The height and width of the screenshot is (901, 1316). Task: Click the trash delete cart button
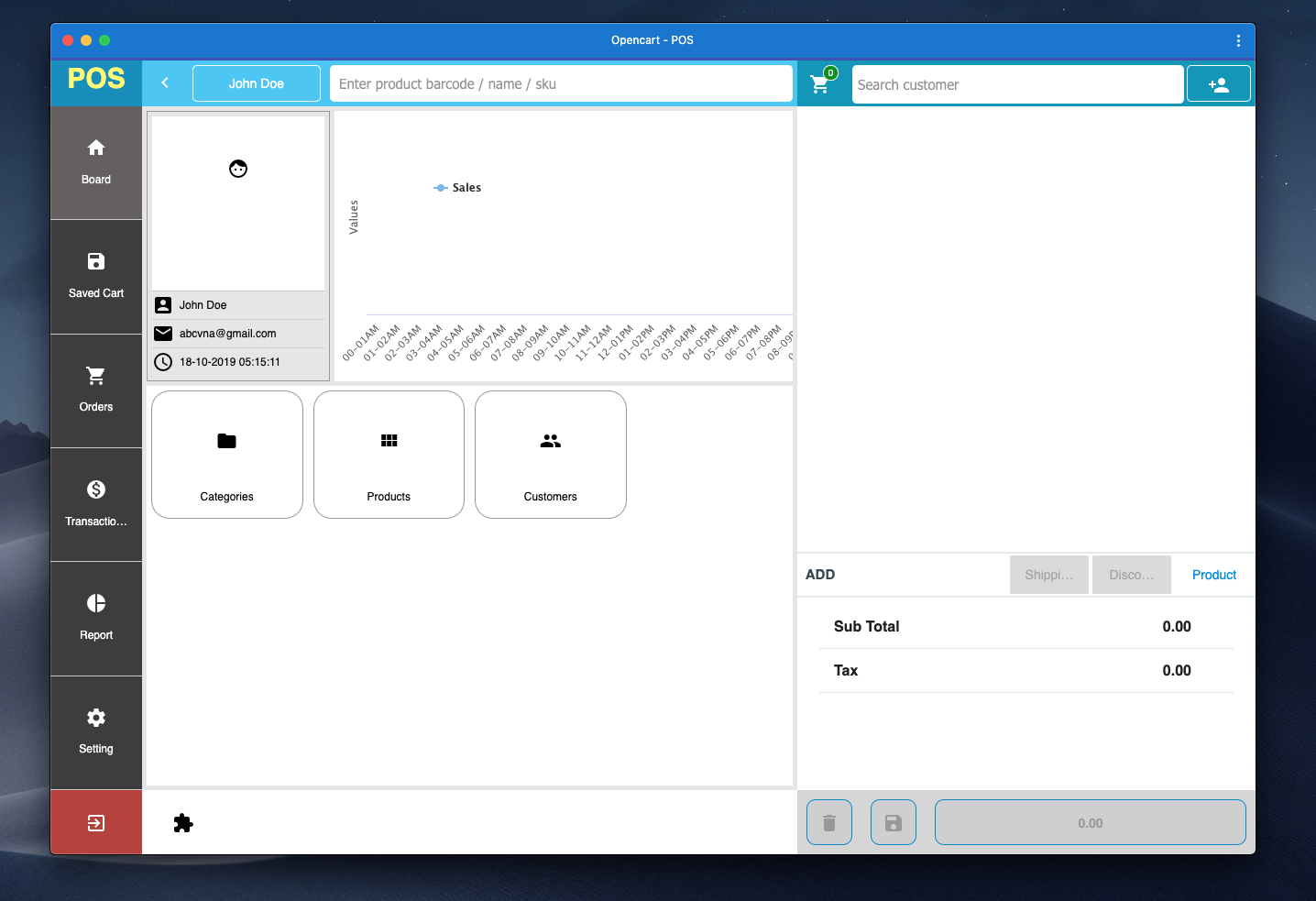(829, 822)
